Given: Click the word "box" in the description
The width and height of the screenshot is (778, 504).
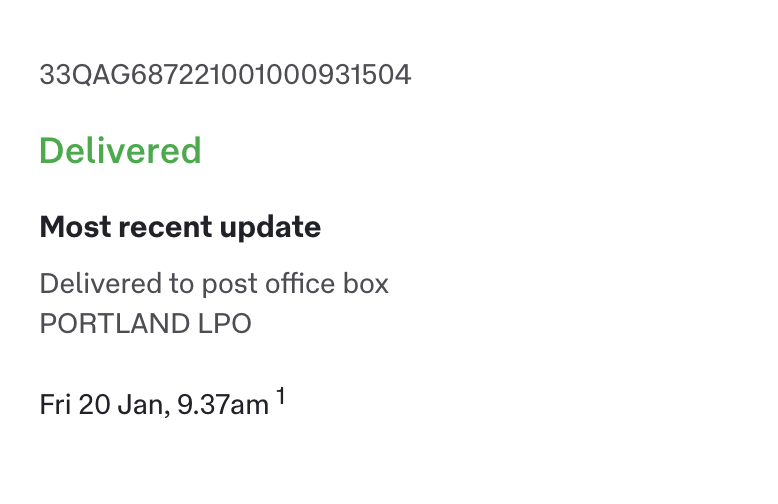Looking at the screenshot, I should tap(367, 284).
